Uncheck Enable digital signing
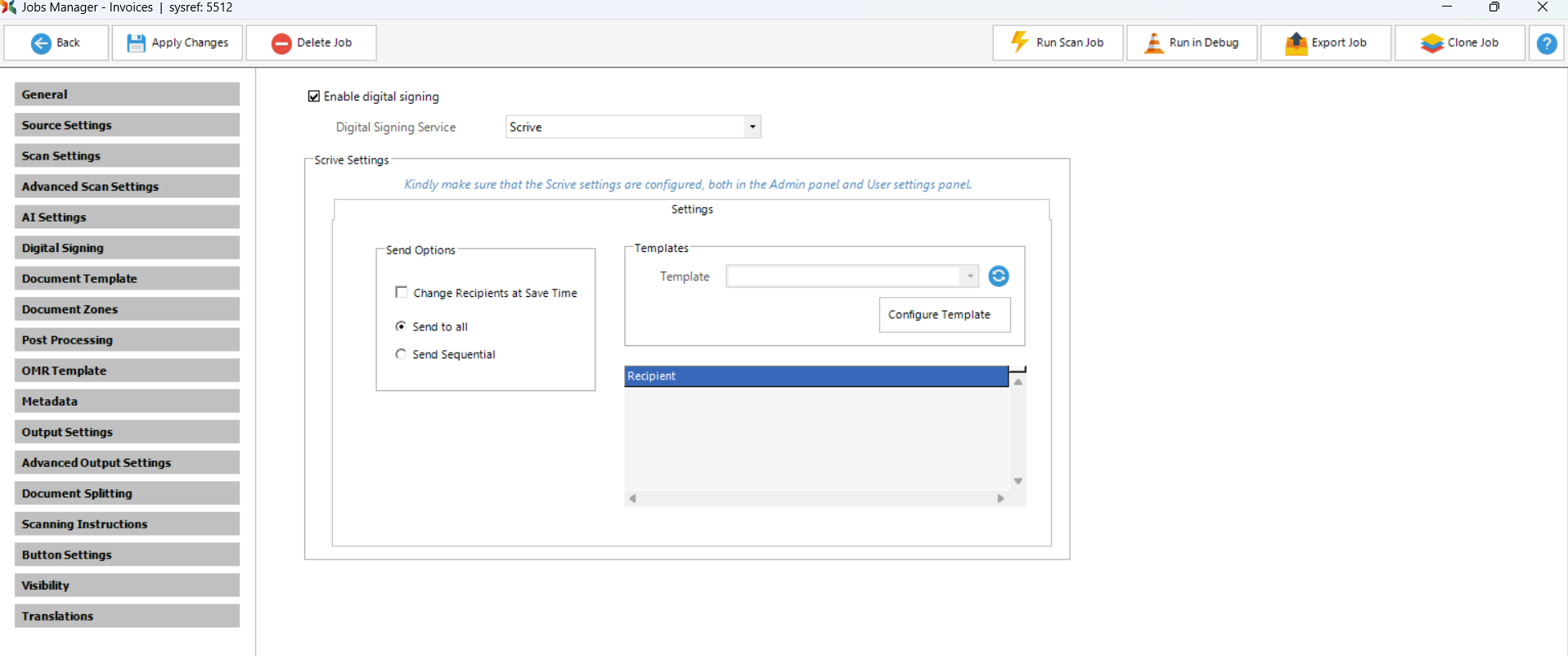This screenshot has width=1568, height=656. coord(314,97)
